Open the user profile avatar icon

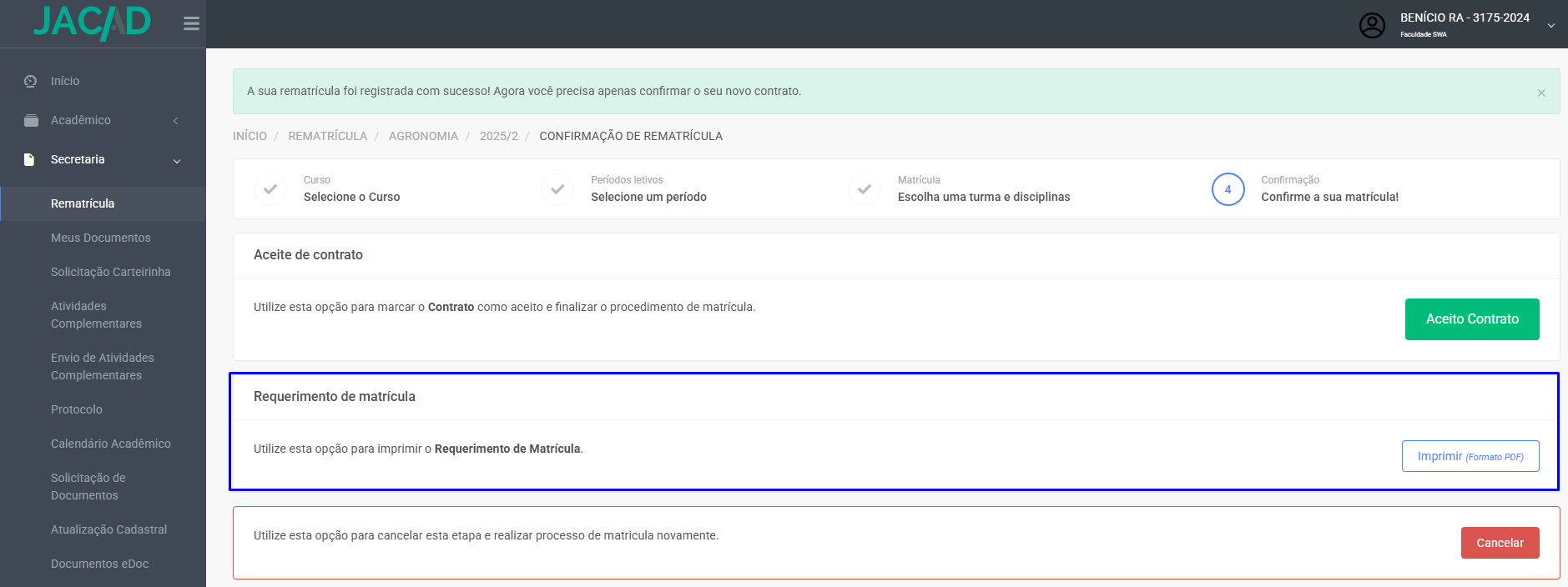[1372, 25]
